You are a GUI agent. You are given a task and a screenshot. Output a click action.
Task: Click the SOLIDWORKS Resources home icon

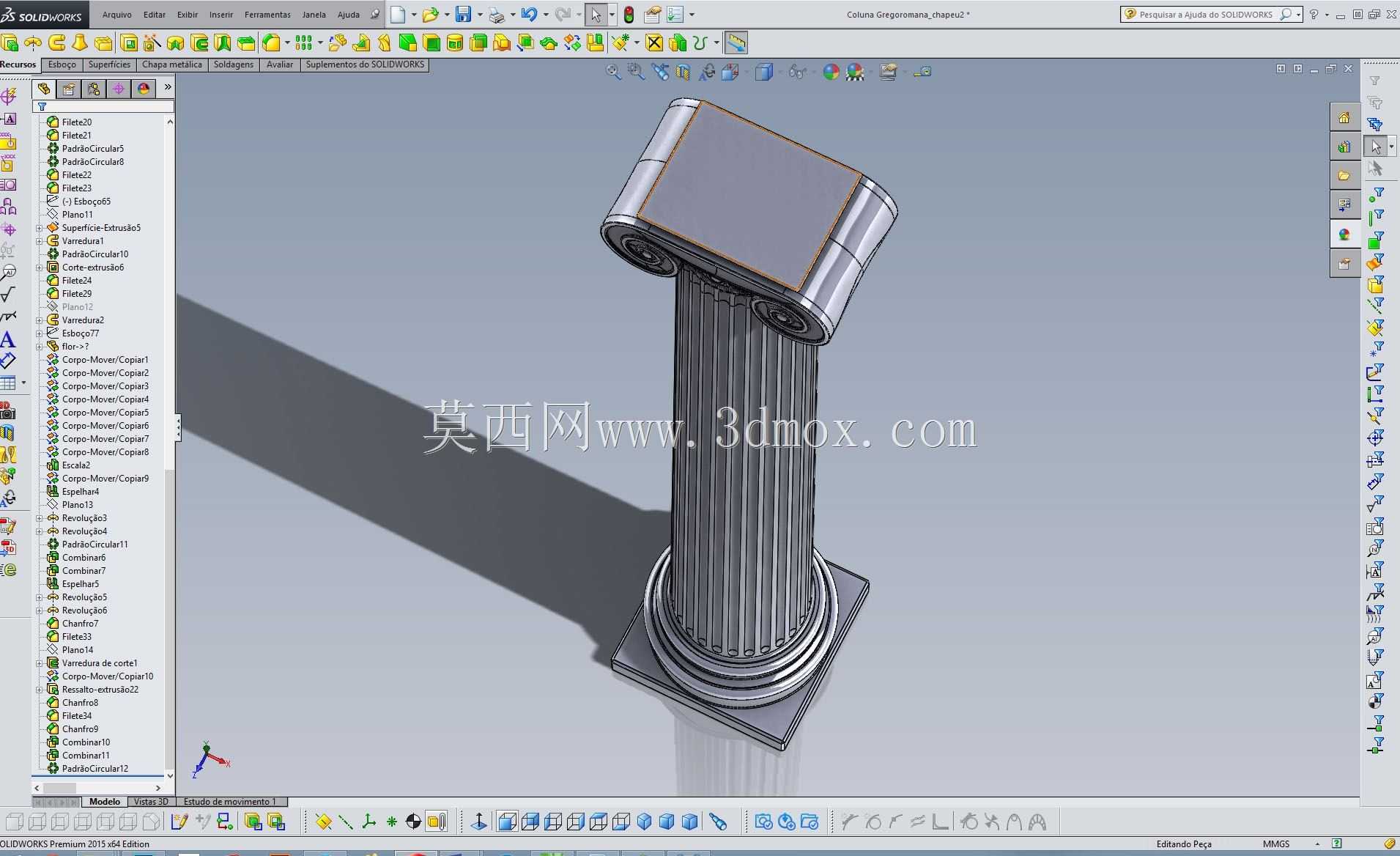[x=1344, y=117]
